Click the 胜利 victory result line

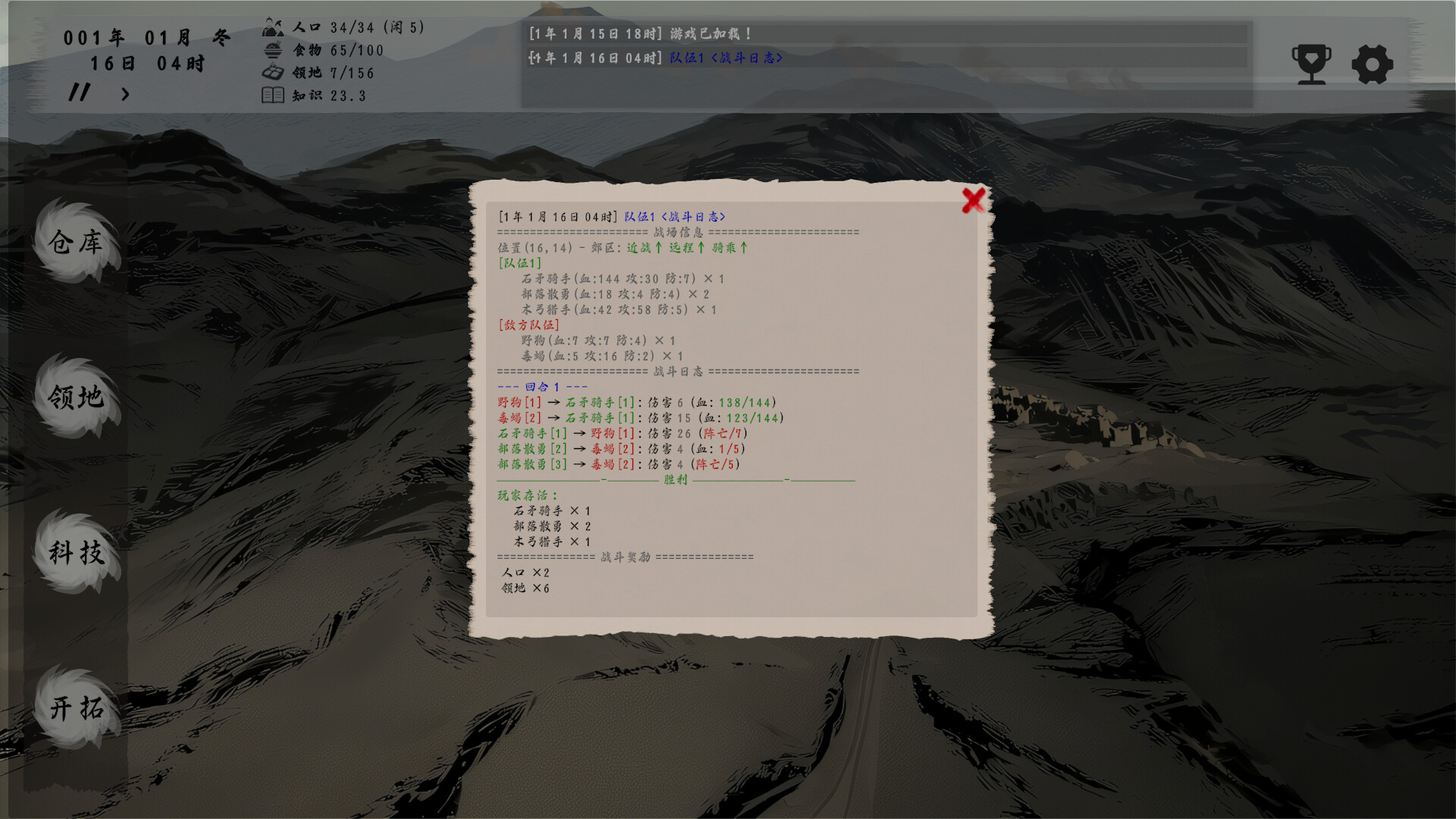pyautogui.click(x=675, y=479)
